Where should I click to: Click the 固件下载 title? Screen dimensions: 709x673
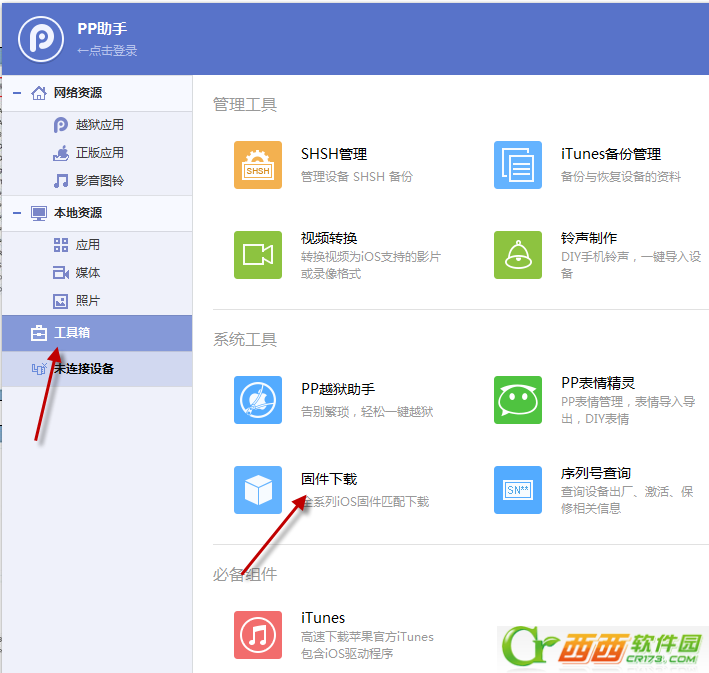tap(329, 479)
